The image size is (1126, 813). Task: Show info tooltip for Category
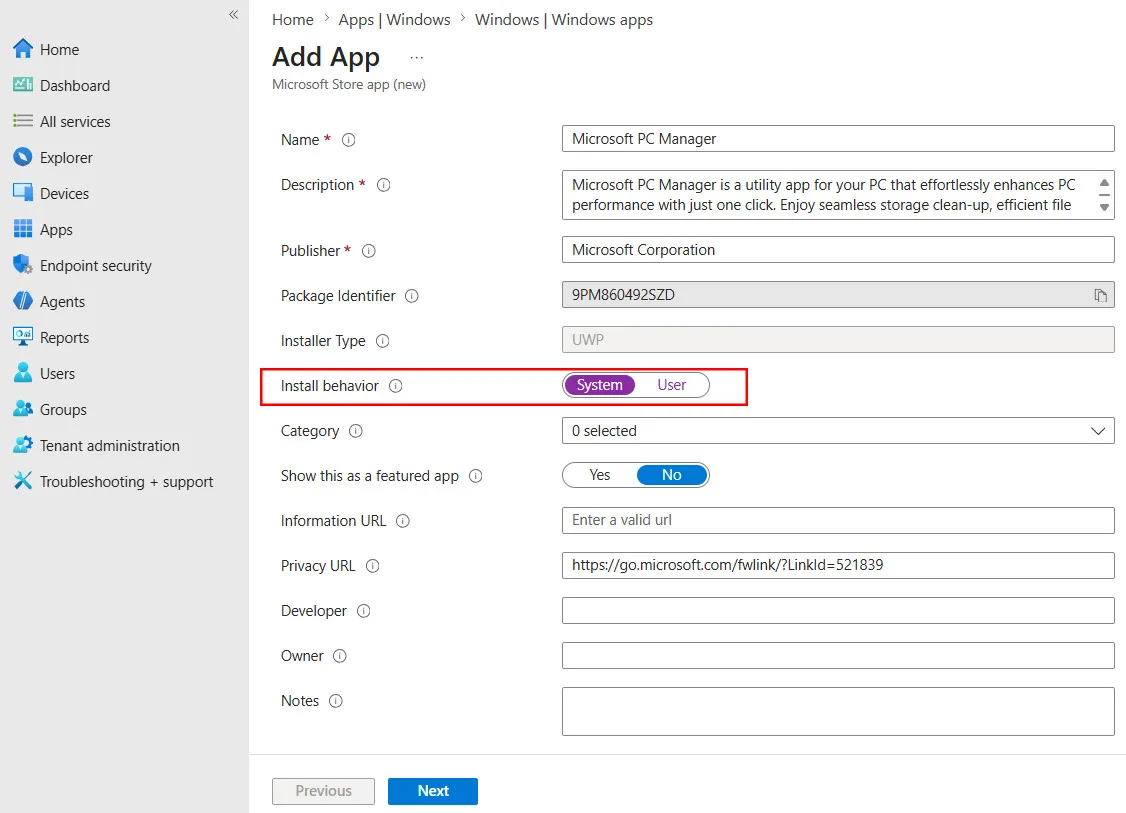(x=355, y=431)
